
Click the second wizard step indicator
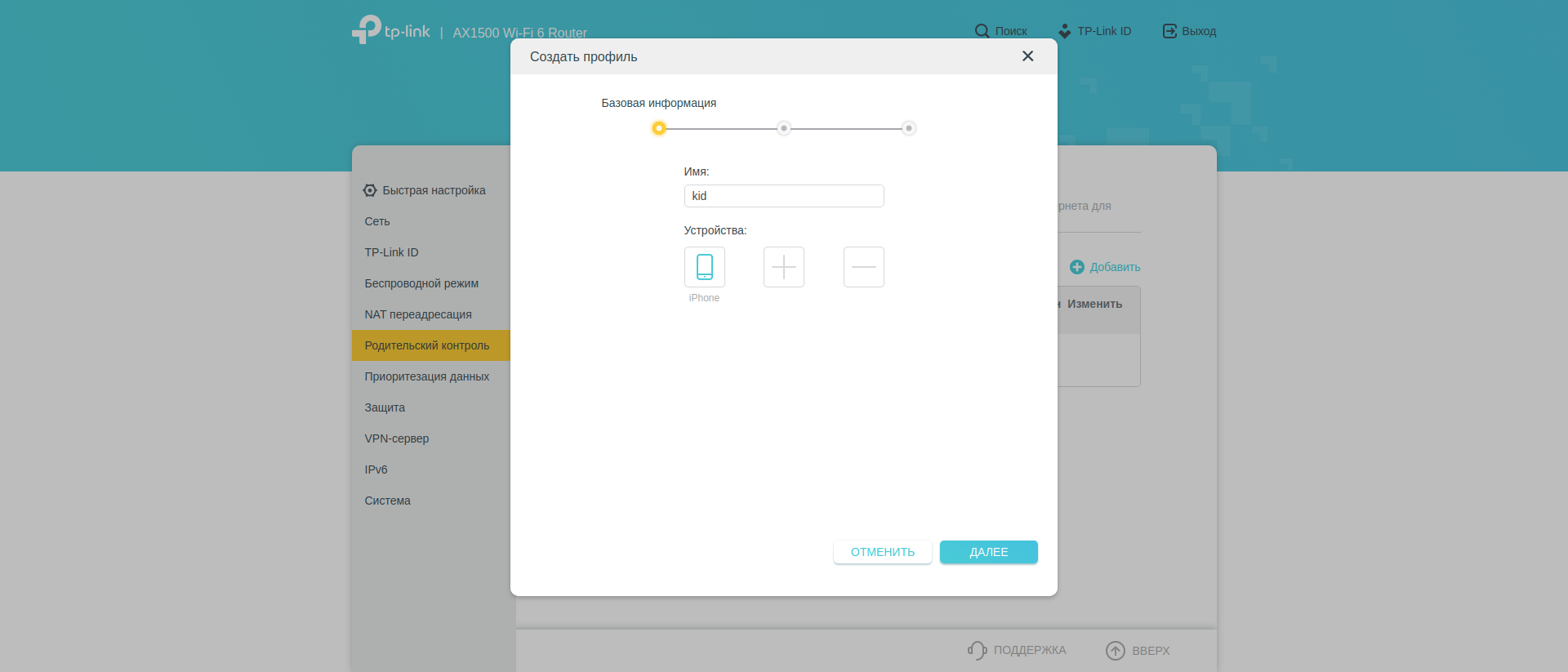click(x=783, y=128)
